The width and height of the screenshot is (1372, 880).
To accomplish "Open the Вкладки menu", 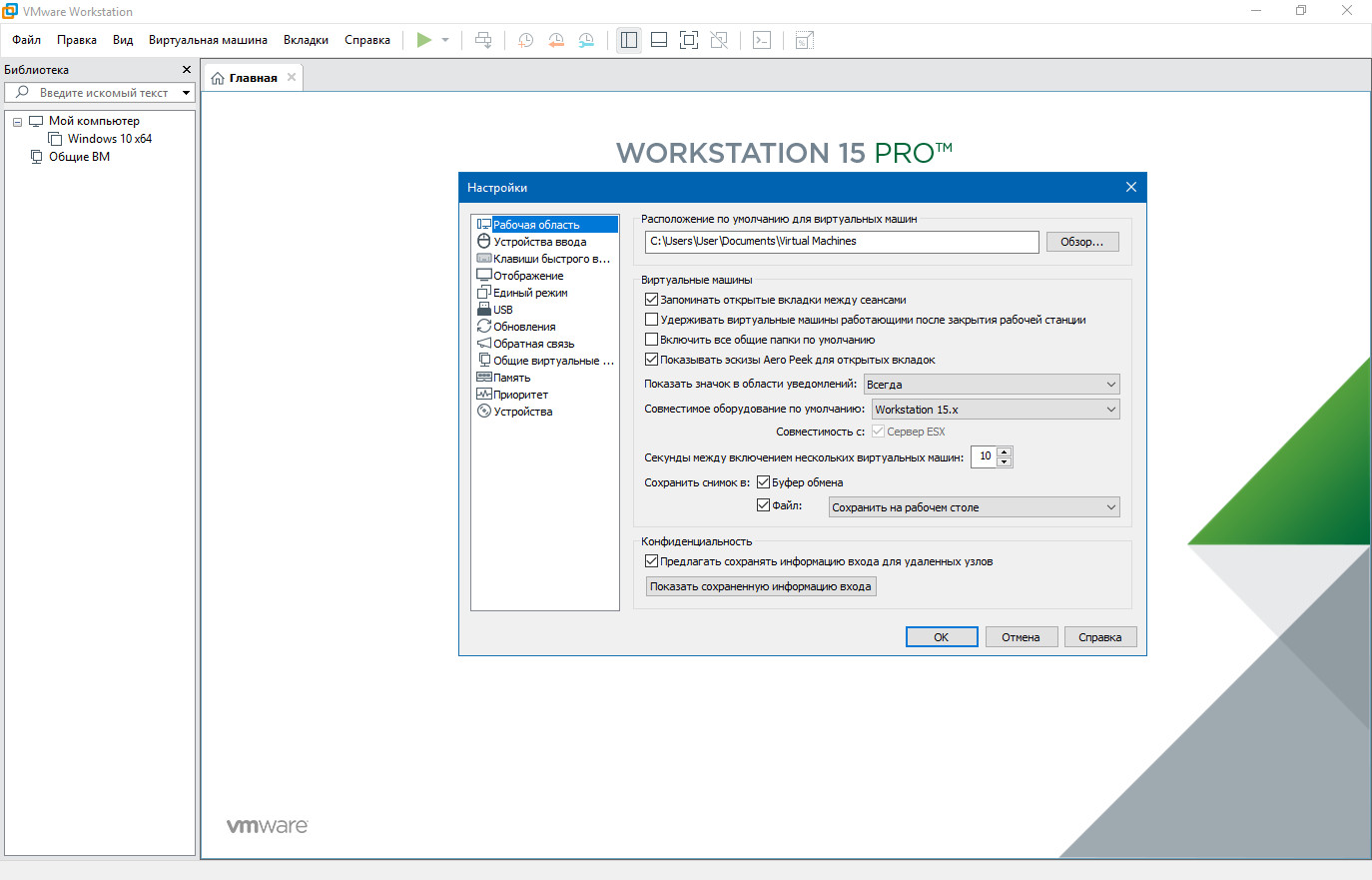I will coord(306,40).
